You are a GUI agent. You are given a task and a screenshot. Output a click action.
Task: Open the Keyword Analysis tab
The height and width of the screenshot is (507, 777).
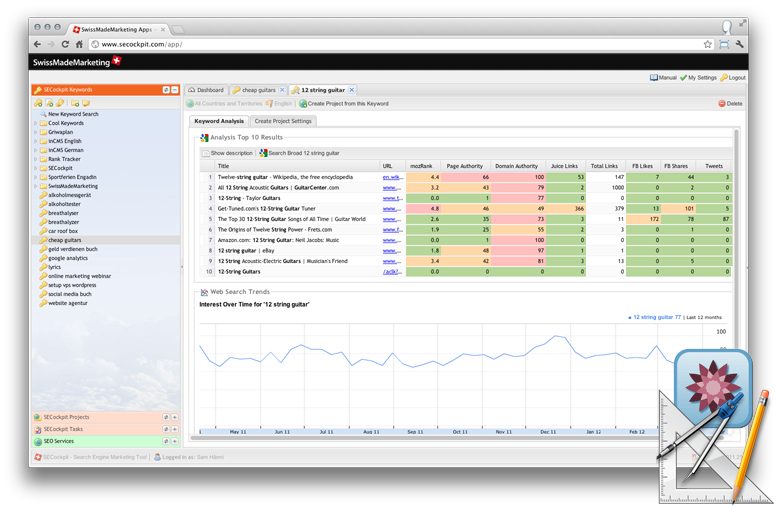[219, 121]
